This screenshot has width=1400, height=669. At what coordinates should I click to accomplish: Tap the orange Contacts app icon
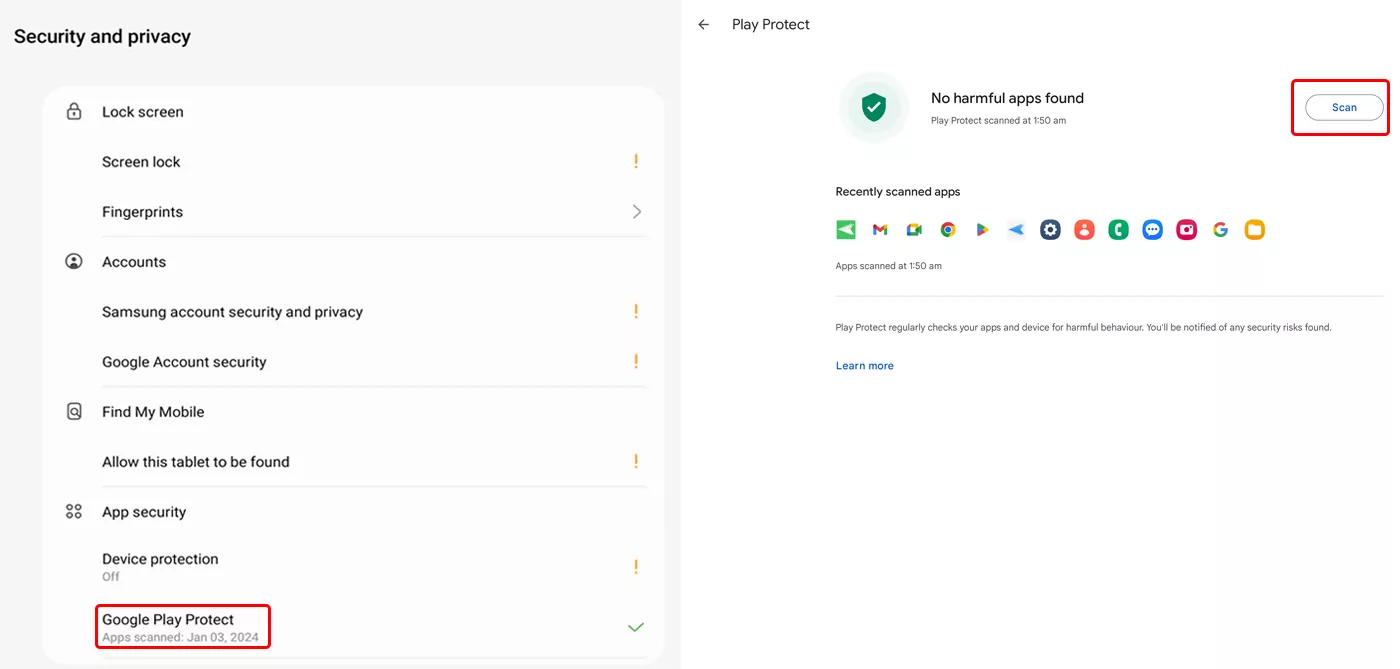pos(1084,230)
